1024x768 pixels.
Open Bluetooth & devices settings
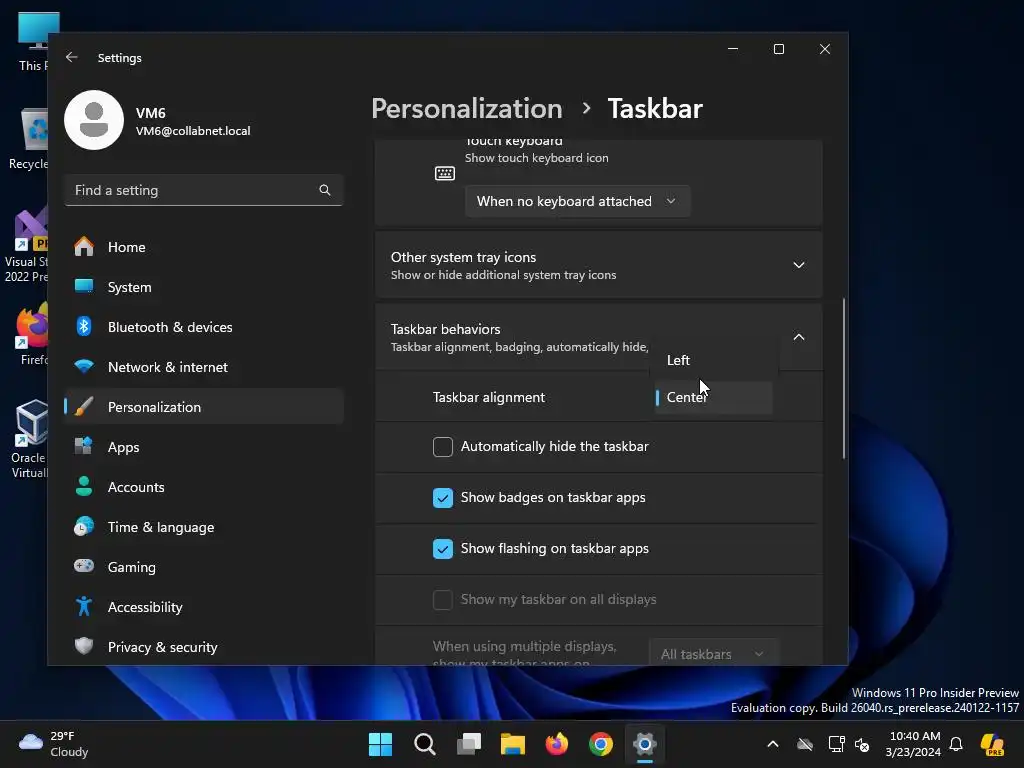[204, 327]
